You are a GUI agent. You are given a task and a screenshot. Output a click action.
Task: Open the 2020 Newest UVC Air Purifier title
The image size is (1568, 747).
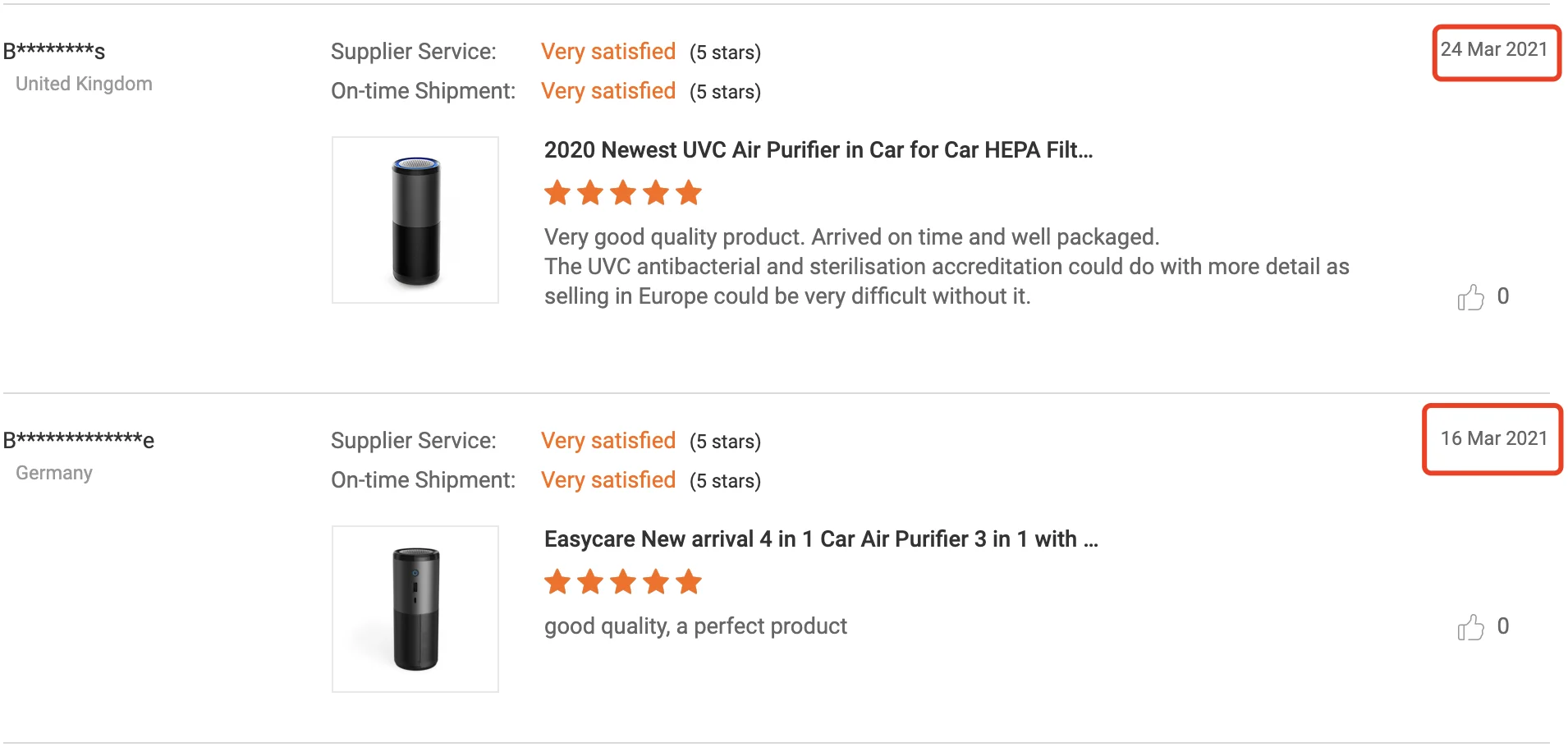click(x=818, y=150)
